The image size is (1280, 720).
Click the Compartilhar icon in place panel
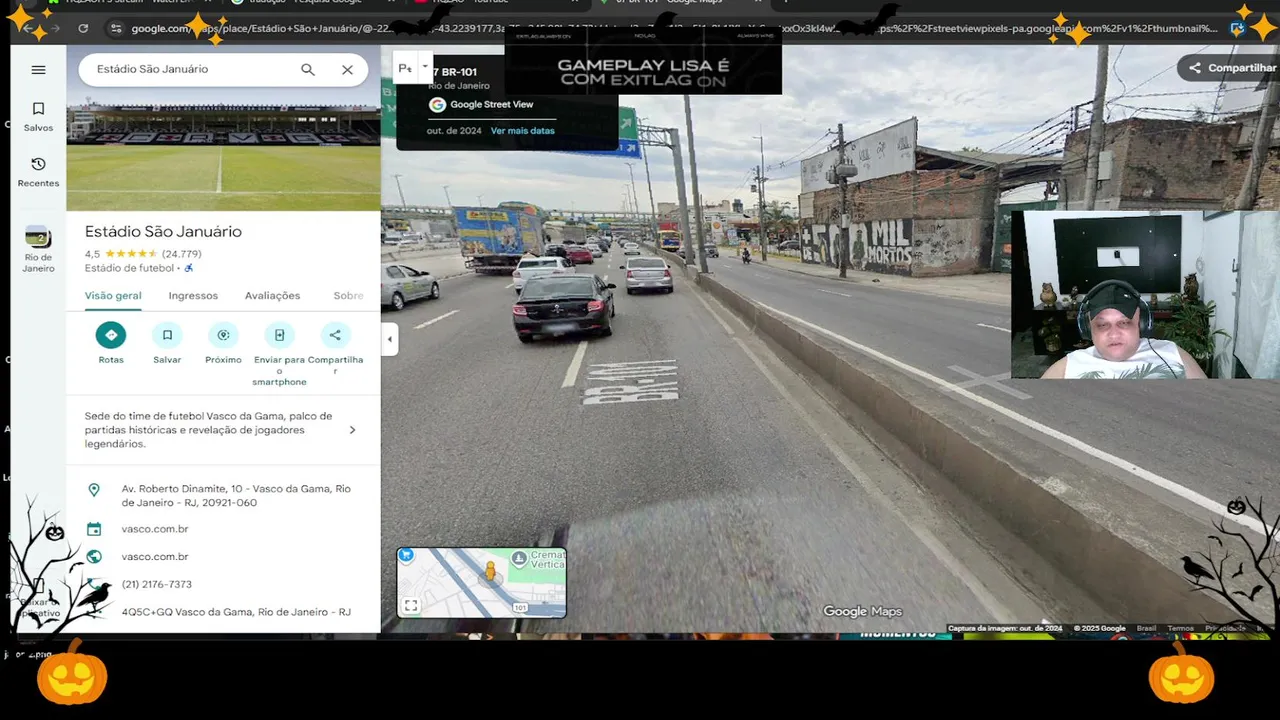335,335
